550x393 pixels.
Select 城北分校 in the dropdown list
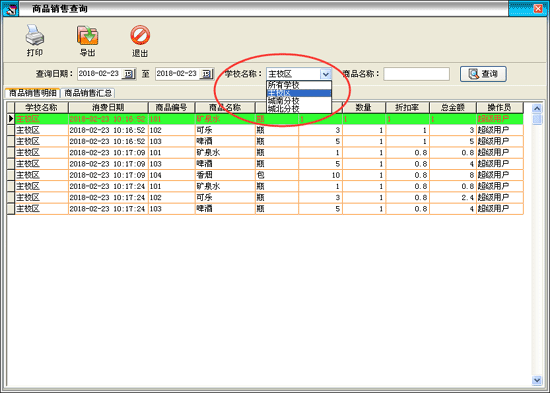pos(299,109)
